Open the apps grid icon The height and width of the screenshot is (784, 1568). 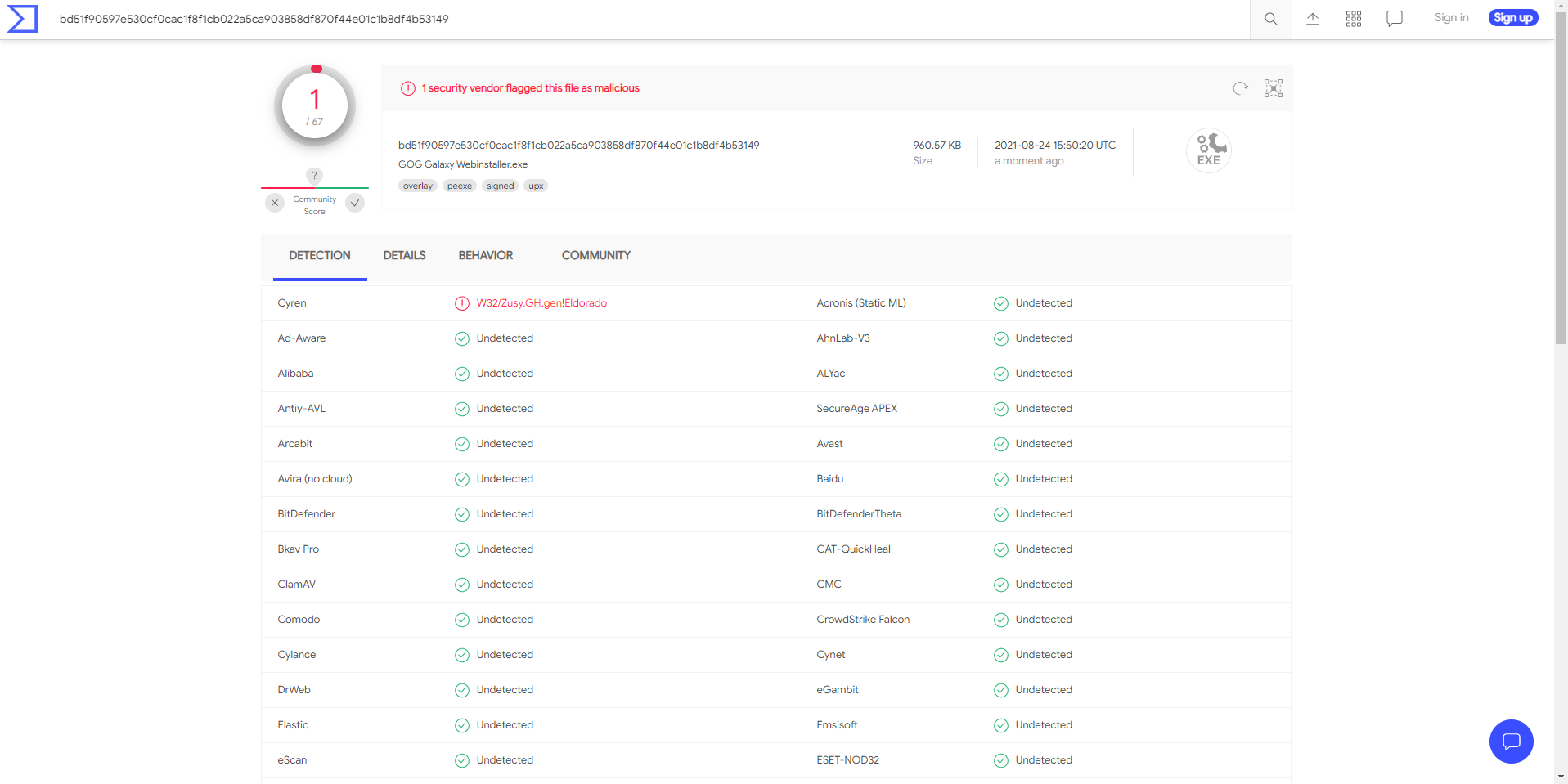(1353, 19)
